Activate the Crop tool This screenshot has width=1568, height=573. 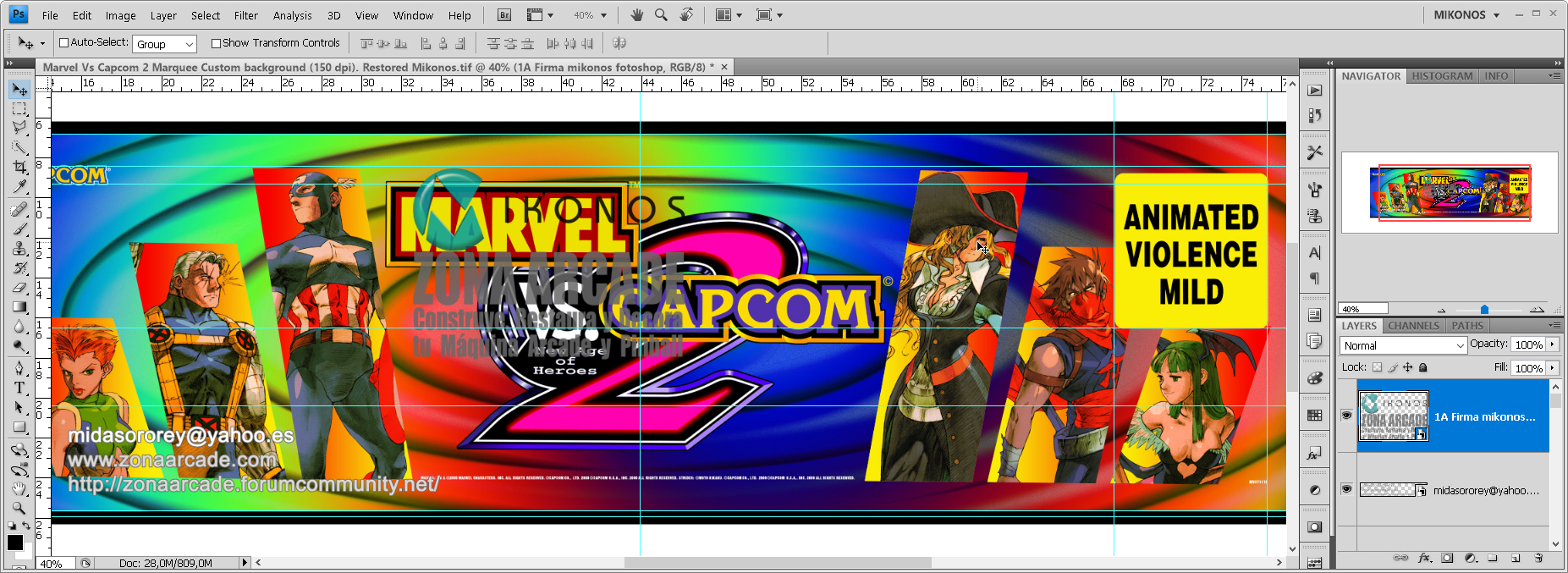coord(19,167)
